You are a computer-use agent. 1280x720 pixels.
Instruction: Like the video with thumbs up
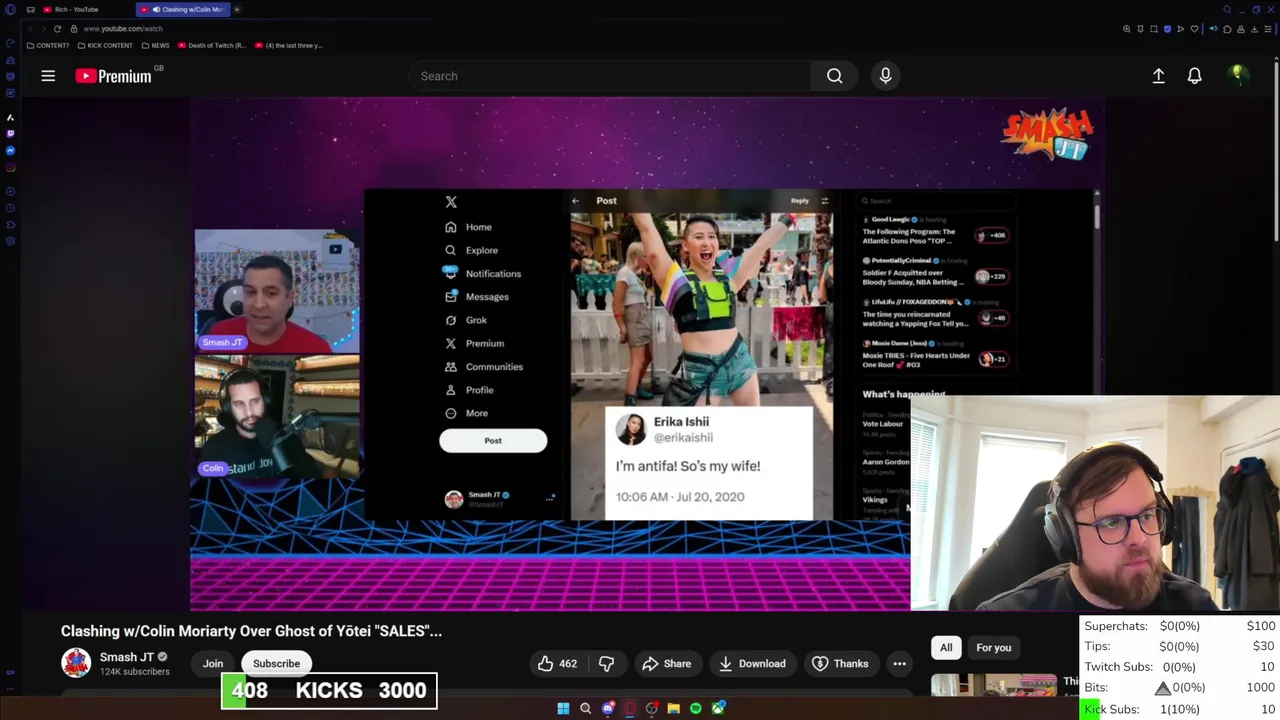pyautogui.click(x=557, y=664)
